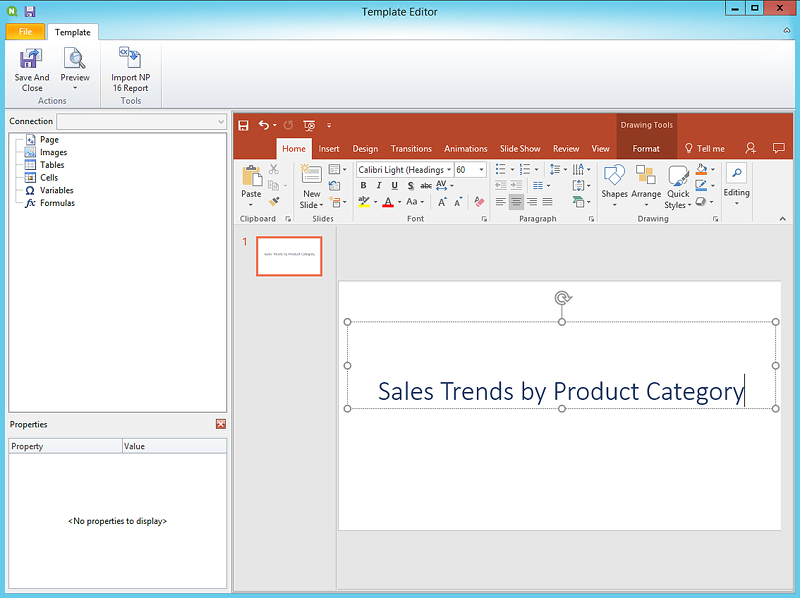Expand the font name combo box
Image resolution: width=800 pixels, height=598 pixels.
(x=449, y=170)
